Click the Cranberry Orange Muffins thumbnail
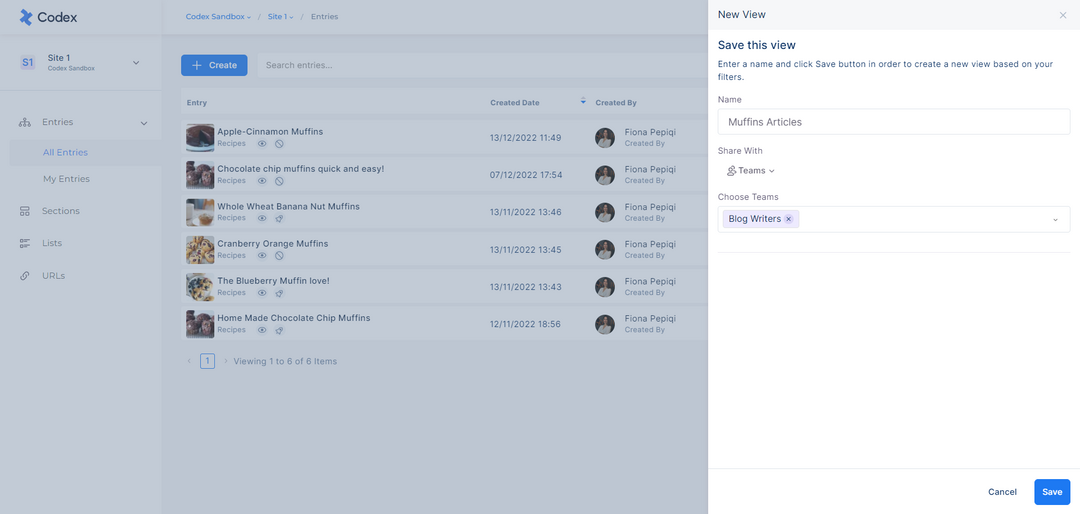This screenshot has width=1080, height=514. [200, 249]
